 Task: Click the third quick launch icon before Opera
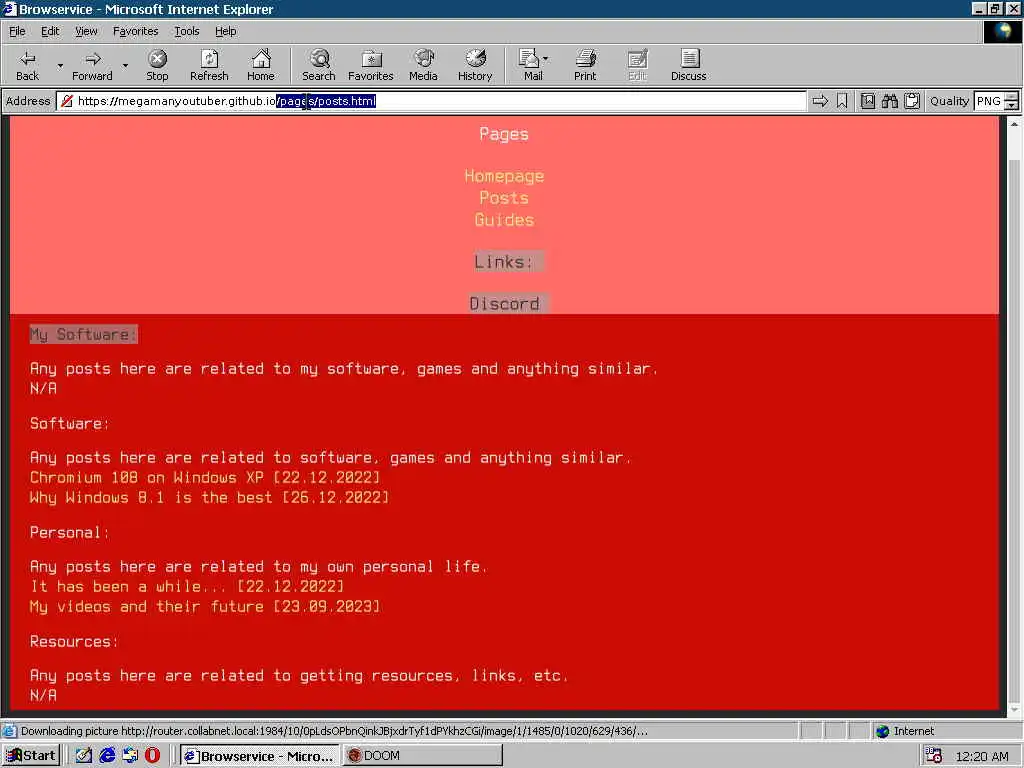[130, 756]
